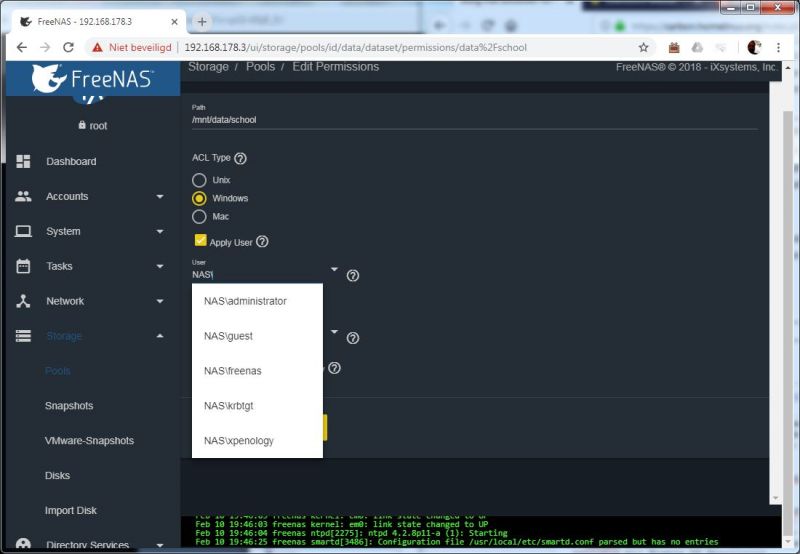
Task: Open Pools in the sidebar
Action: pos(58,371)
